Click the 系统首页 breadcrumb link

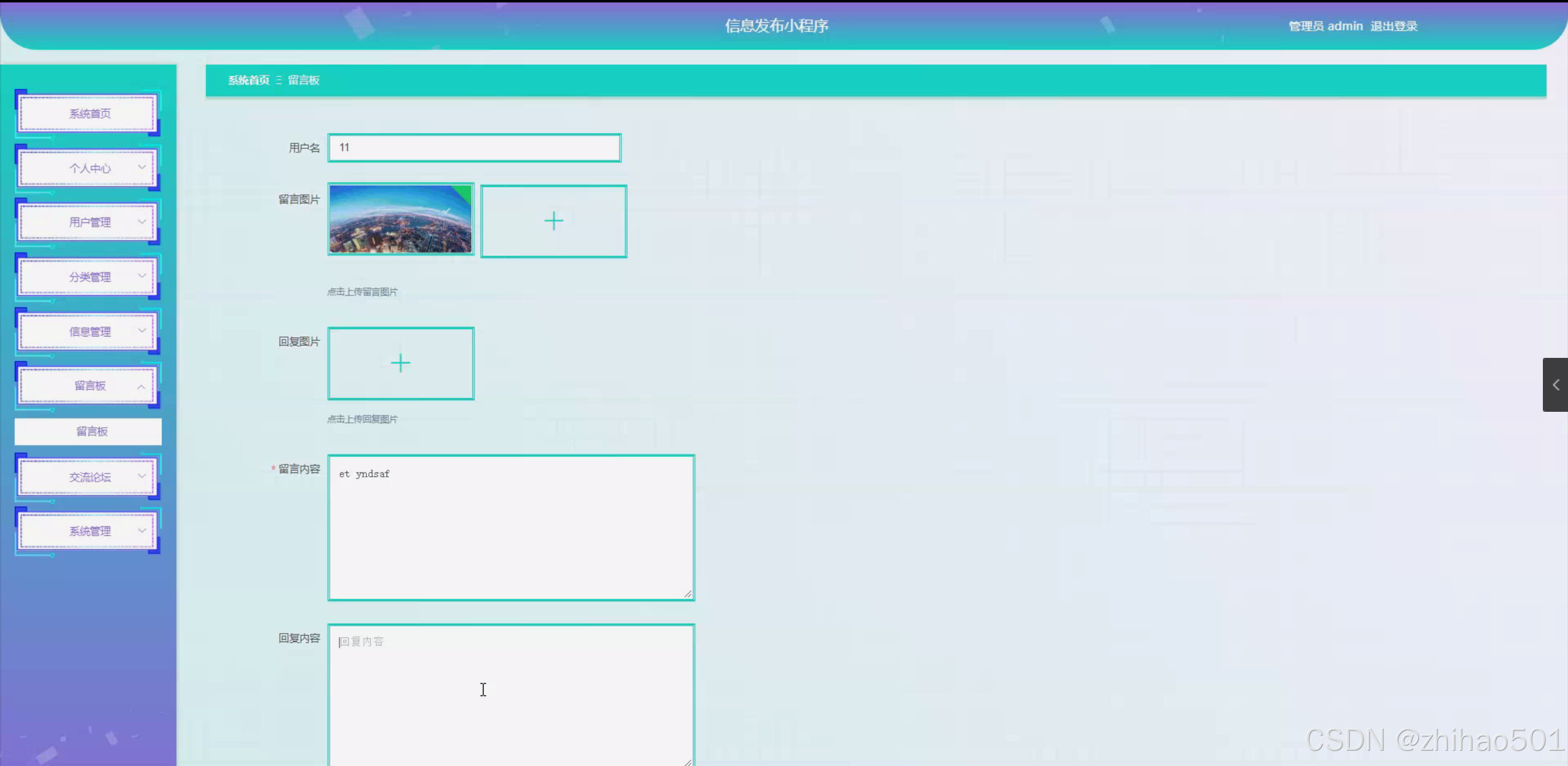pyautogui.click(x=248, y=80)
